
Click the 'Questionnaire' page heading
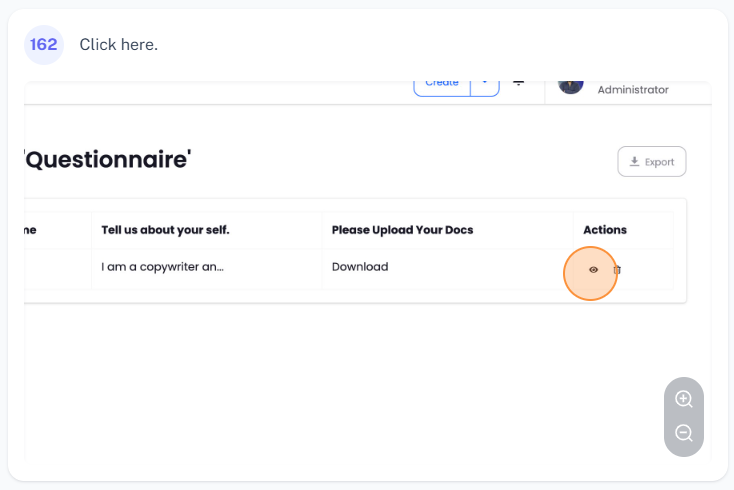pos(107,160)
